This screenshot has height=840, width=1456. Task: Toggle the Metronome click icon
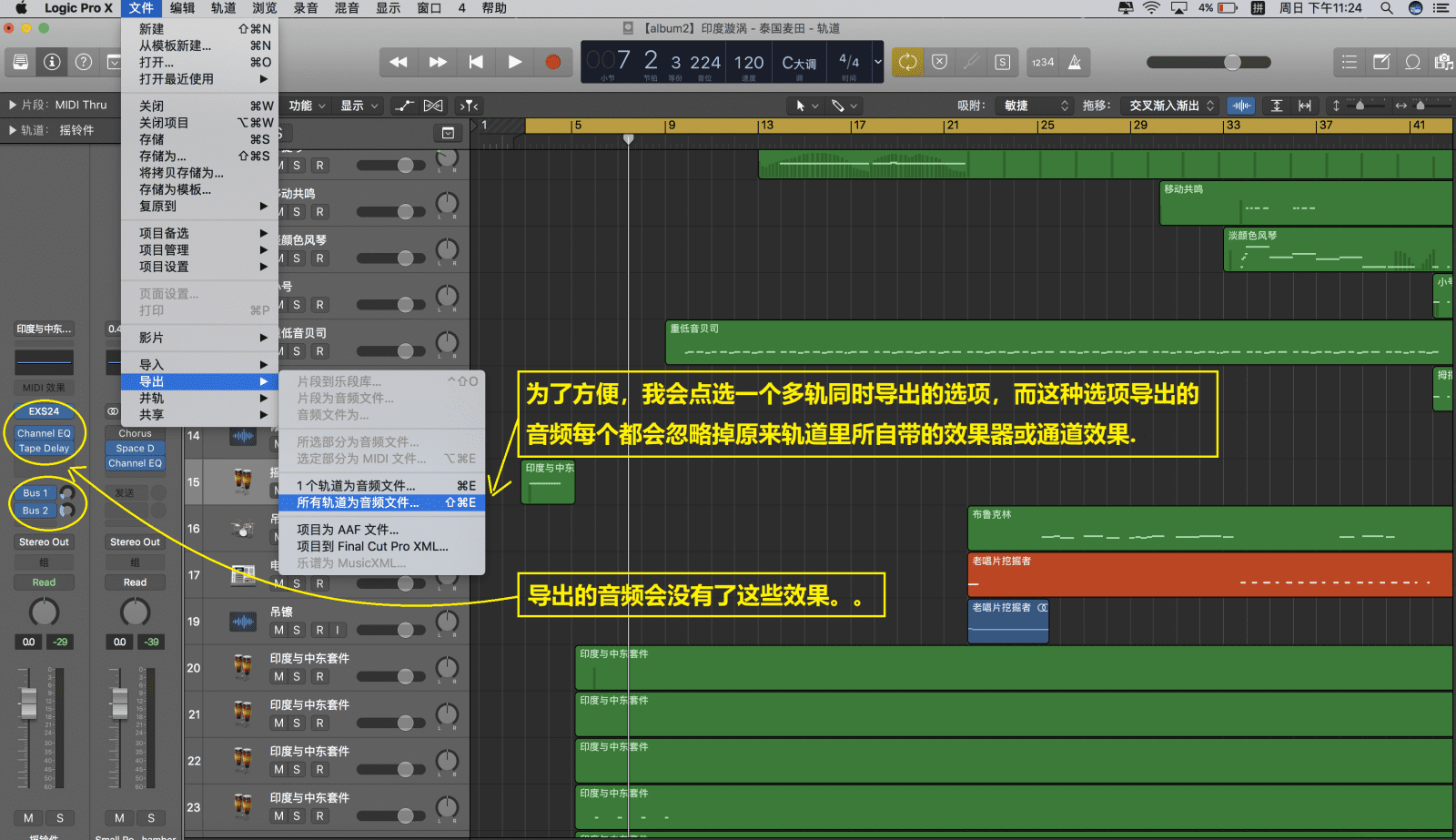pos(1075,62)
